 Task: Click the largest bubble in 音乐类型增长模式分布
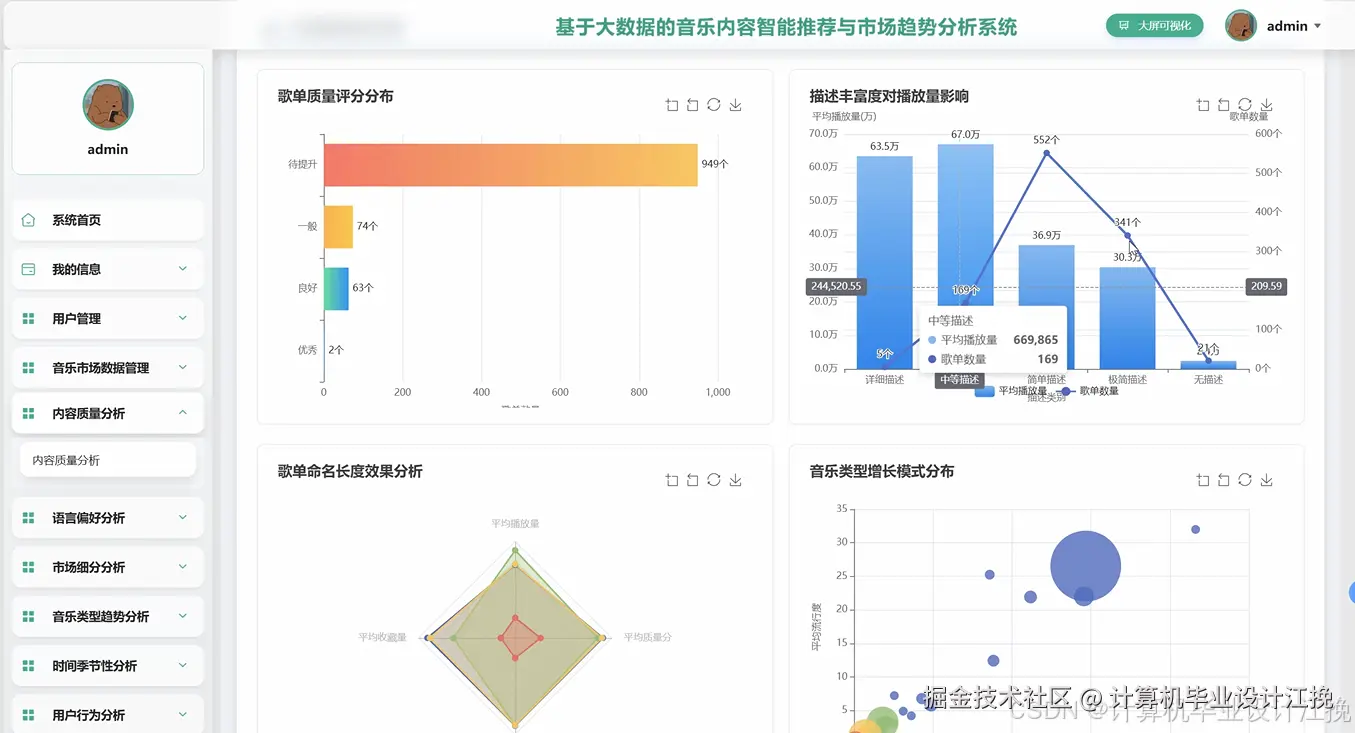pos(1086,566)
